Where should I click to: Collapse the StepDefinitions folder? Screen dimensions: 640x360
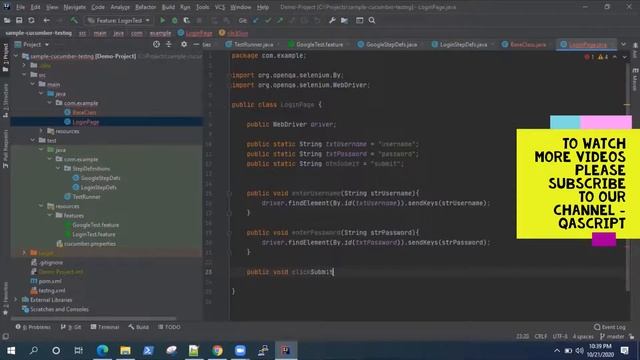pos(58,169)
